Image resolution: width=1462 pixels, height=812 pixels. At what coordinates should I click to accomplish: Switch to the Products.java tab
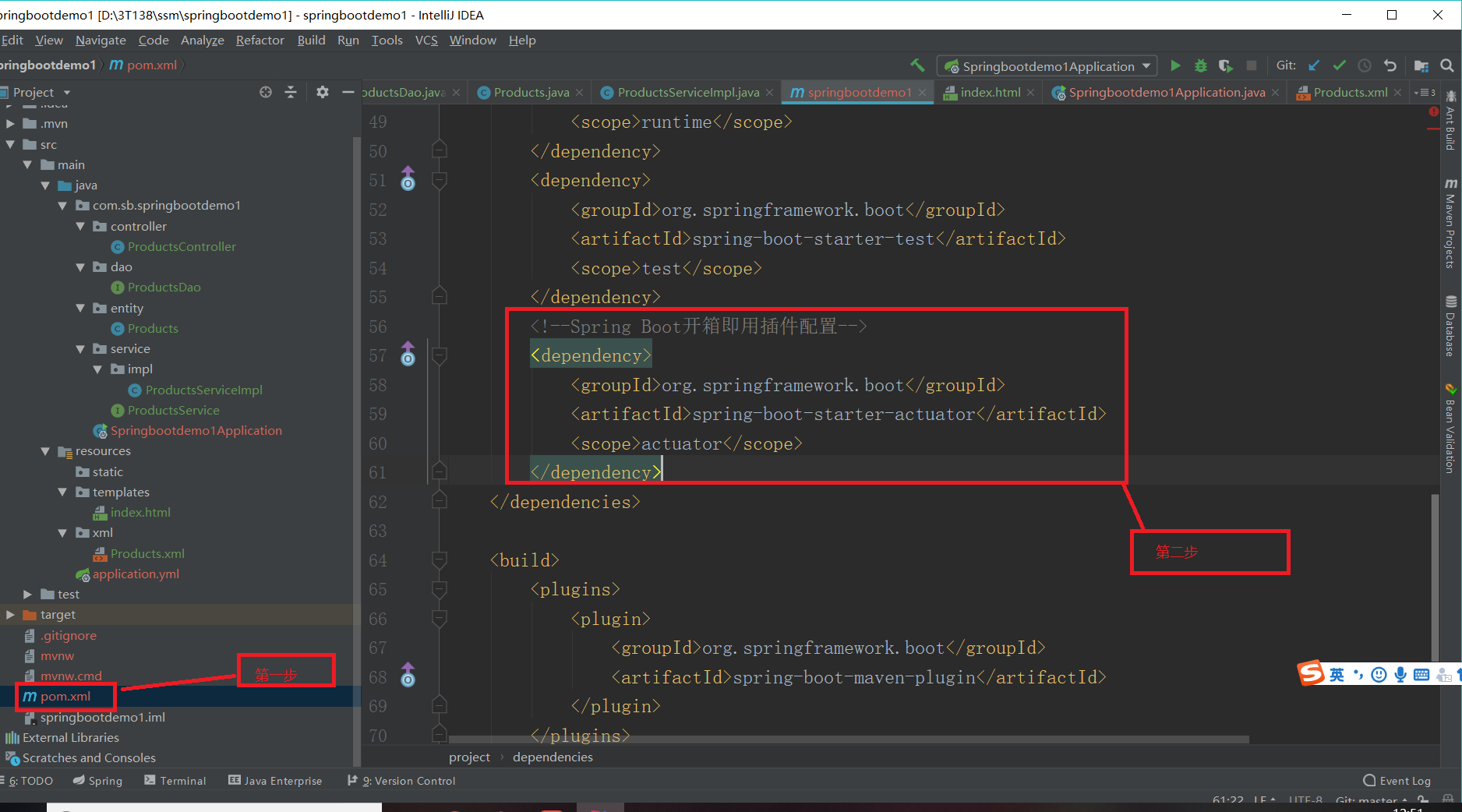(x=531, y=92)
